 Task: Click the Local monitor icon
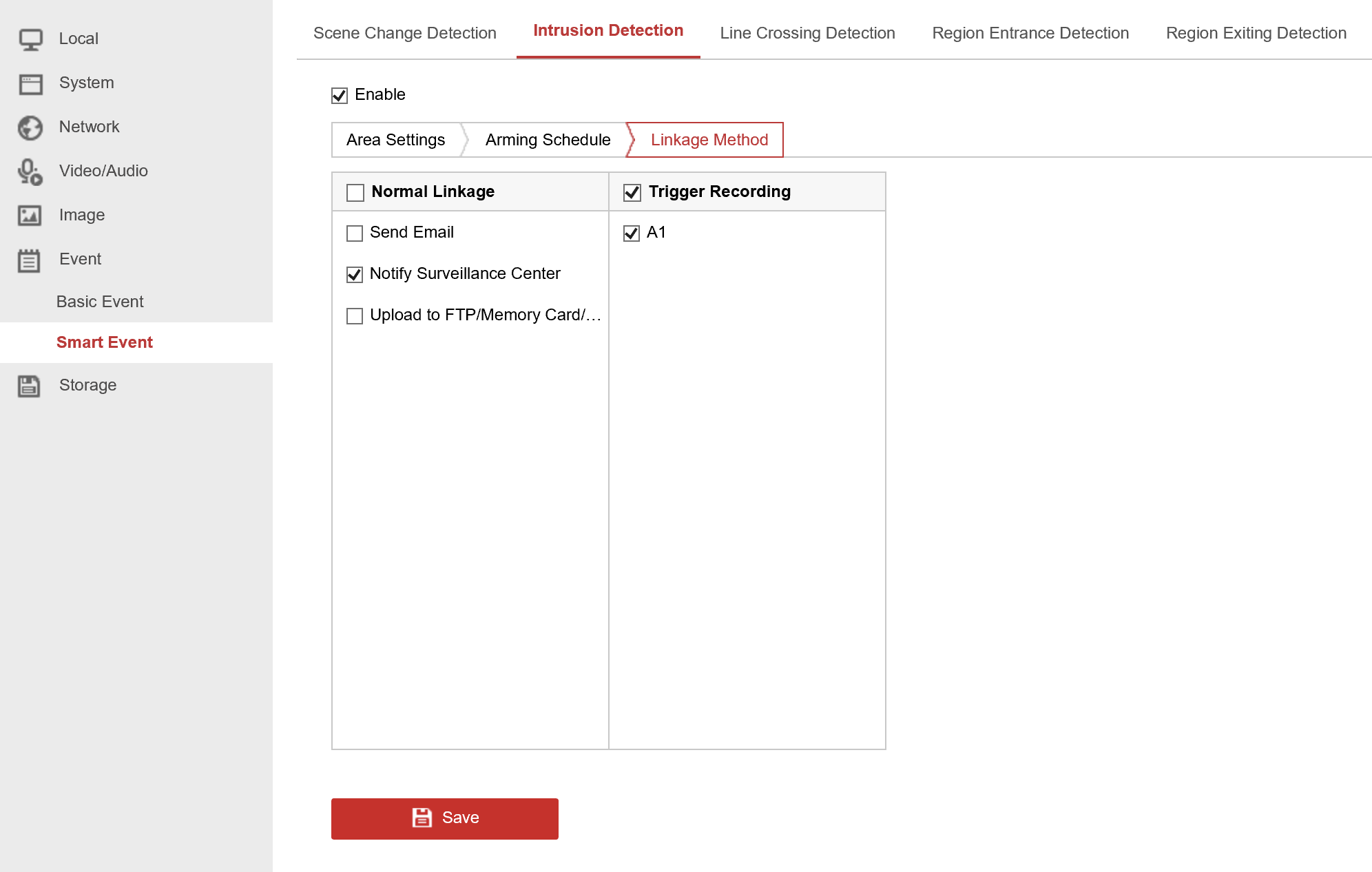pyautogui.click(x=30, y=39)
